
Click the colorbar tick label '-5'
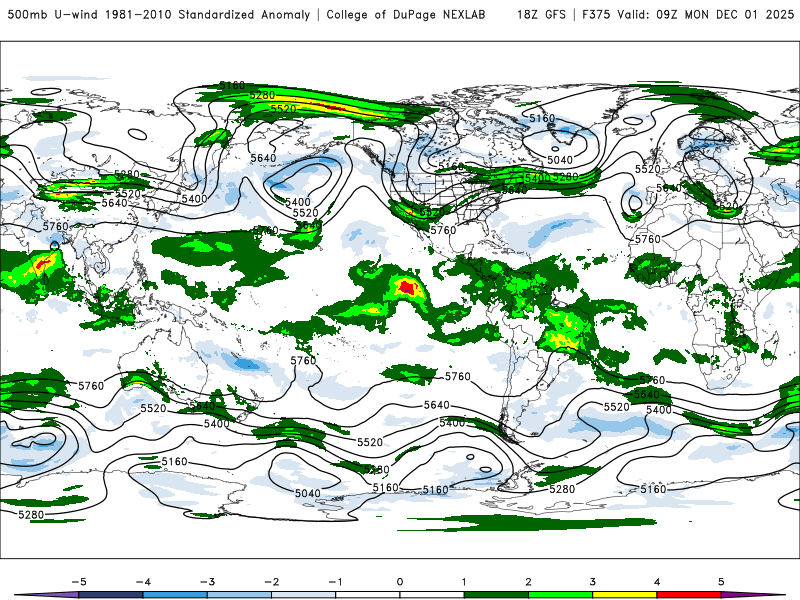click(79, 582)
